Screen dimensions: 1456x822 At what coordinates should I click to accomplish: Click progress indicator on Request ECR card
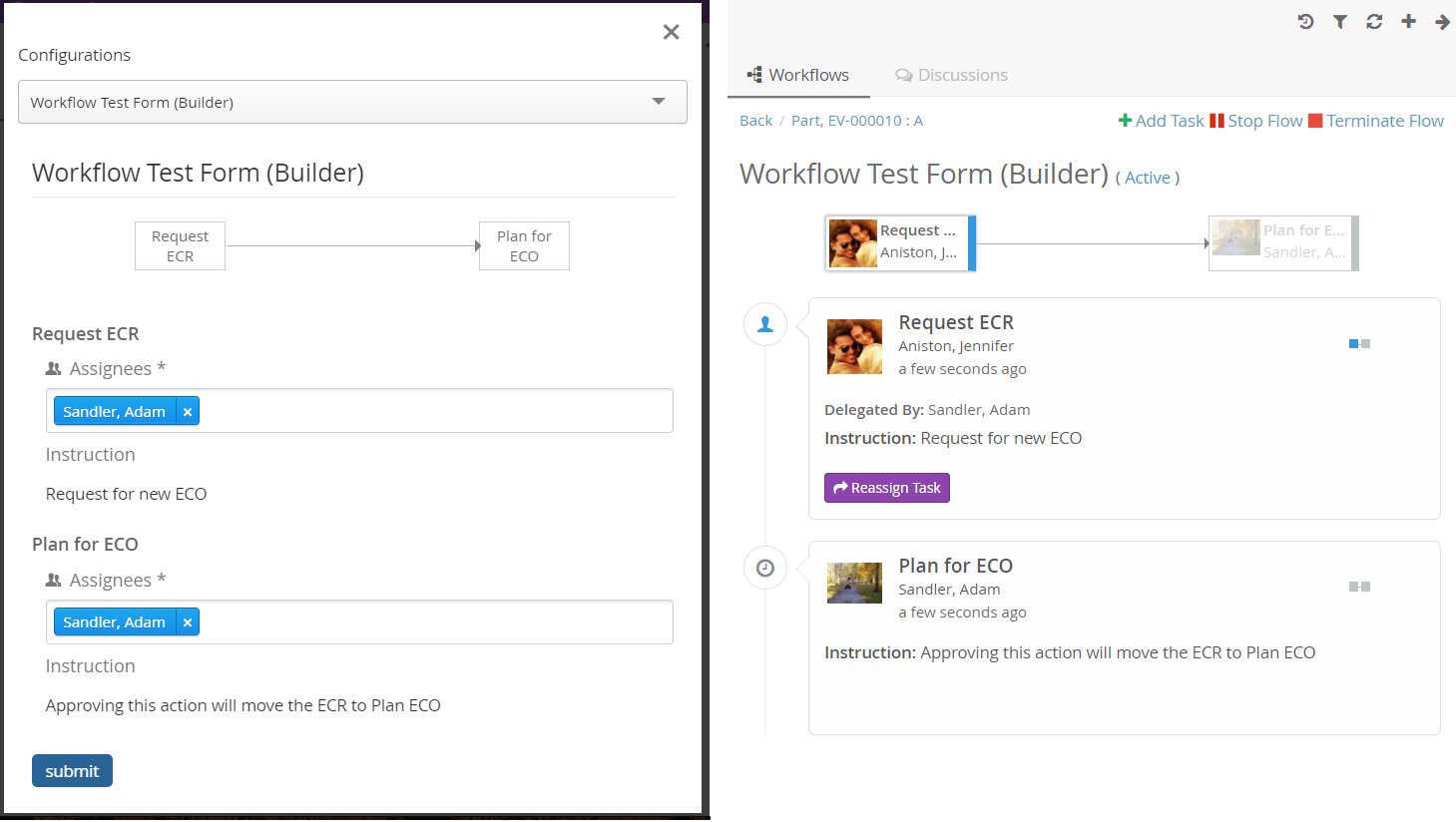pyautogui.click(x=1359, y=344)
